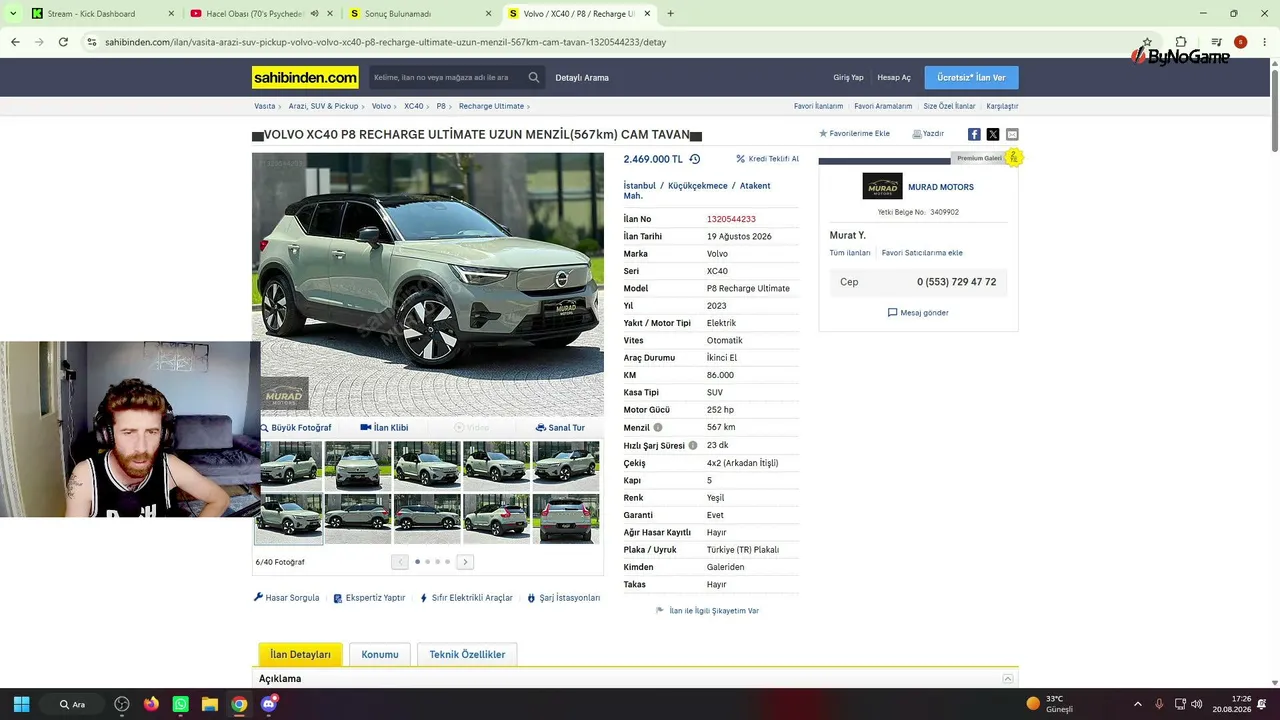Show next photo thumbnails with right arrow
Screen dimensions: 1280x720
coord(465,562)
